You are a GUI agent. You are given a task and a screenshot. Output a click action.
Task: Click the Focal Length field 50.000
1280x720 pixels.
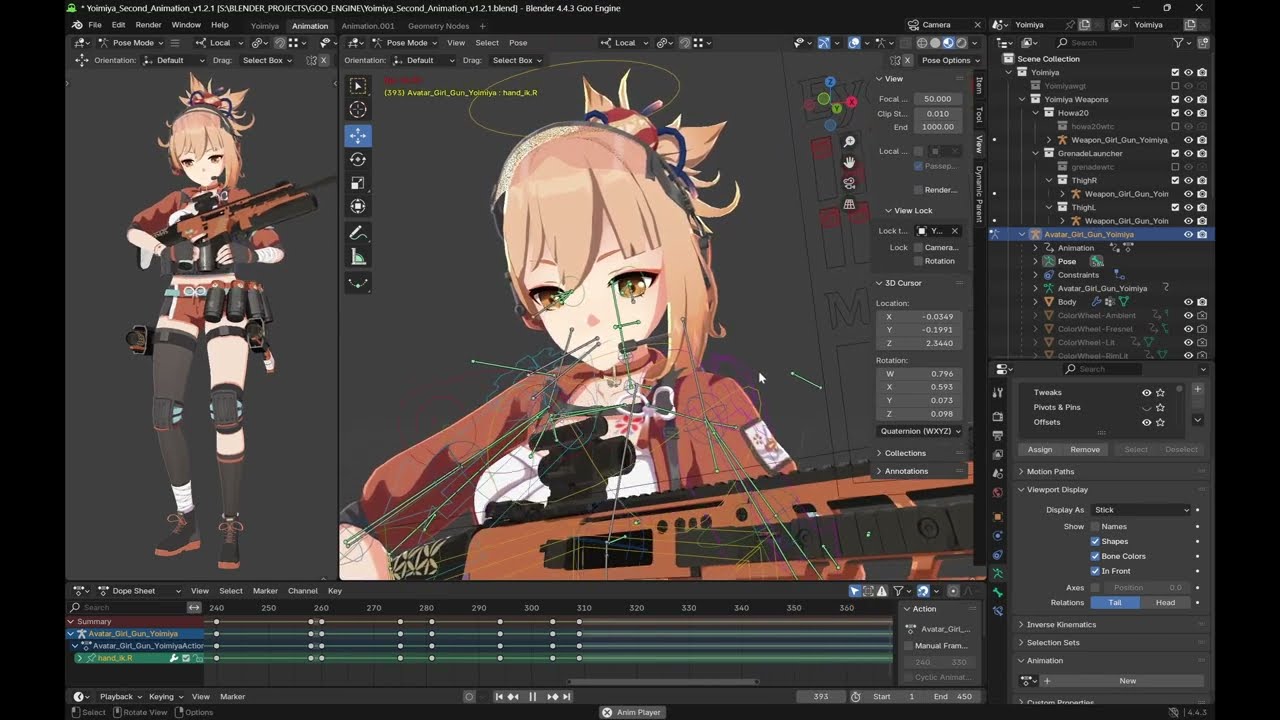937,99
